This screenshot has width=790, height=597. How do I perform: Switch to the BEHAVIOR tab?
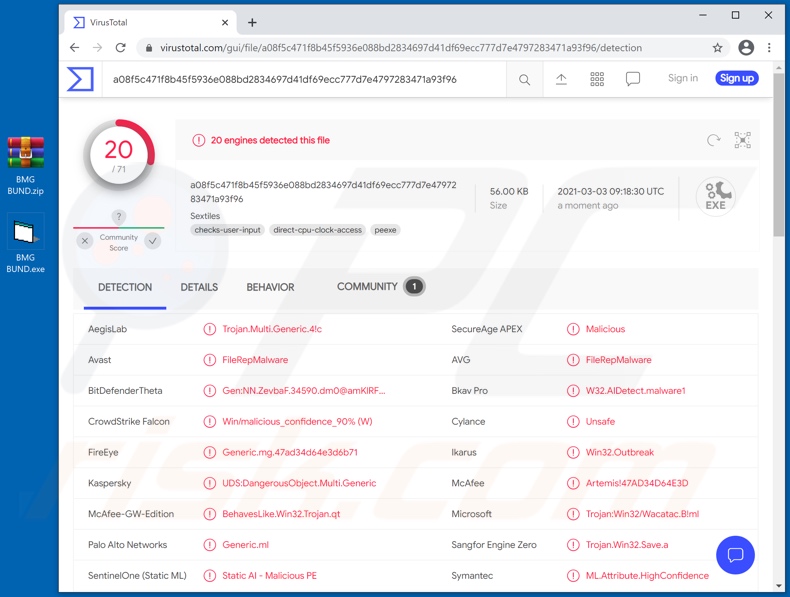[x=270, y=287]
